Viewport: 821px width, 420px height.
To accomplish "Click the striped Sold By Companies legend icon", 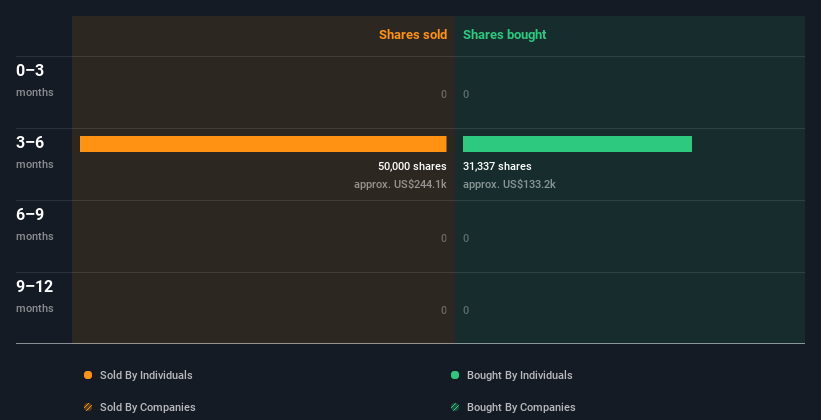I will click(88, 407).
